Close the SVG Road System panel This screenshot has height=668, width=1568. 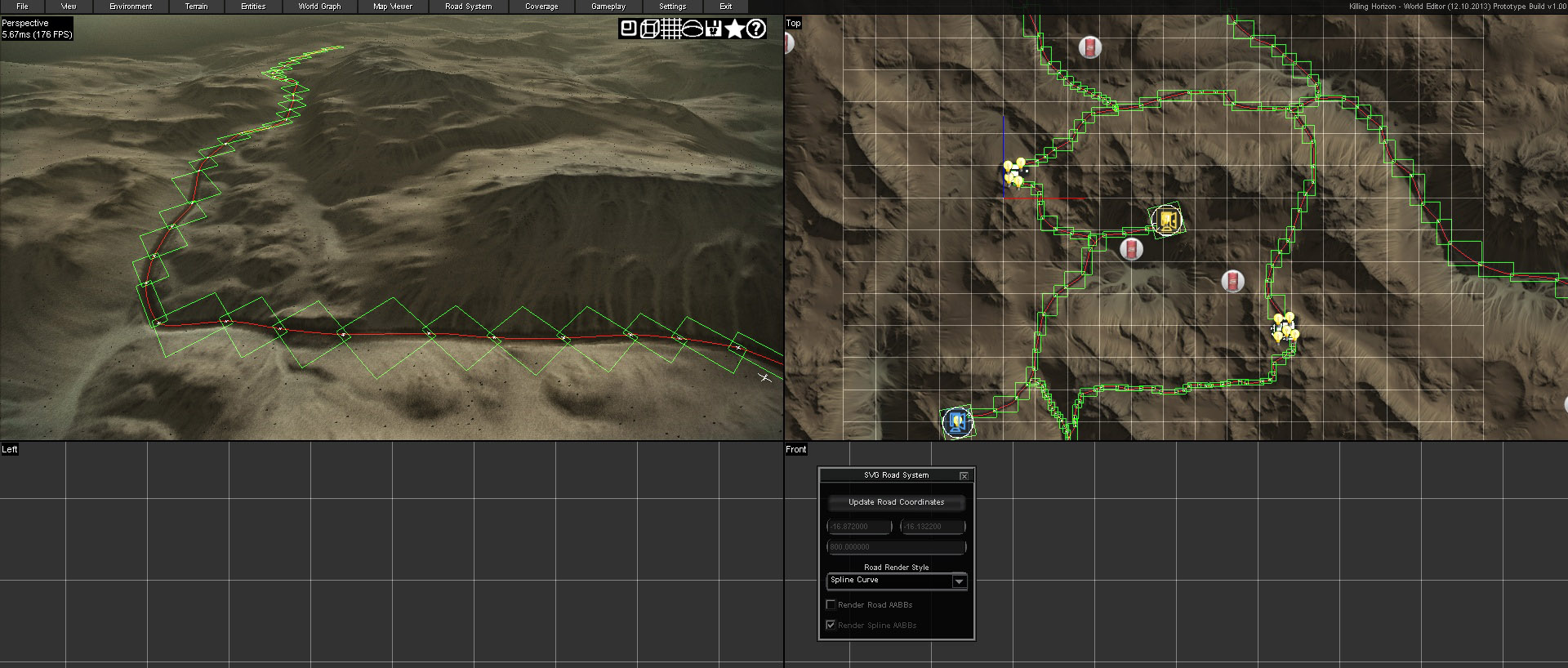964,475
